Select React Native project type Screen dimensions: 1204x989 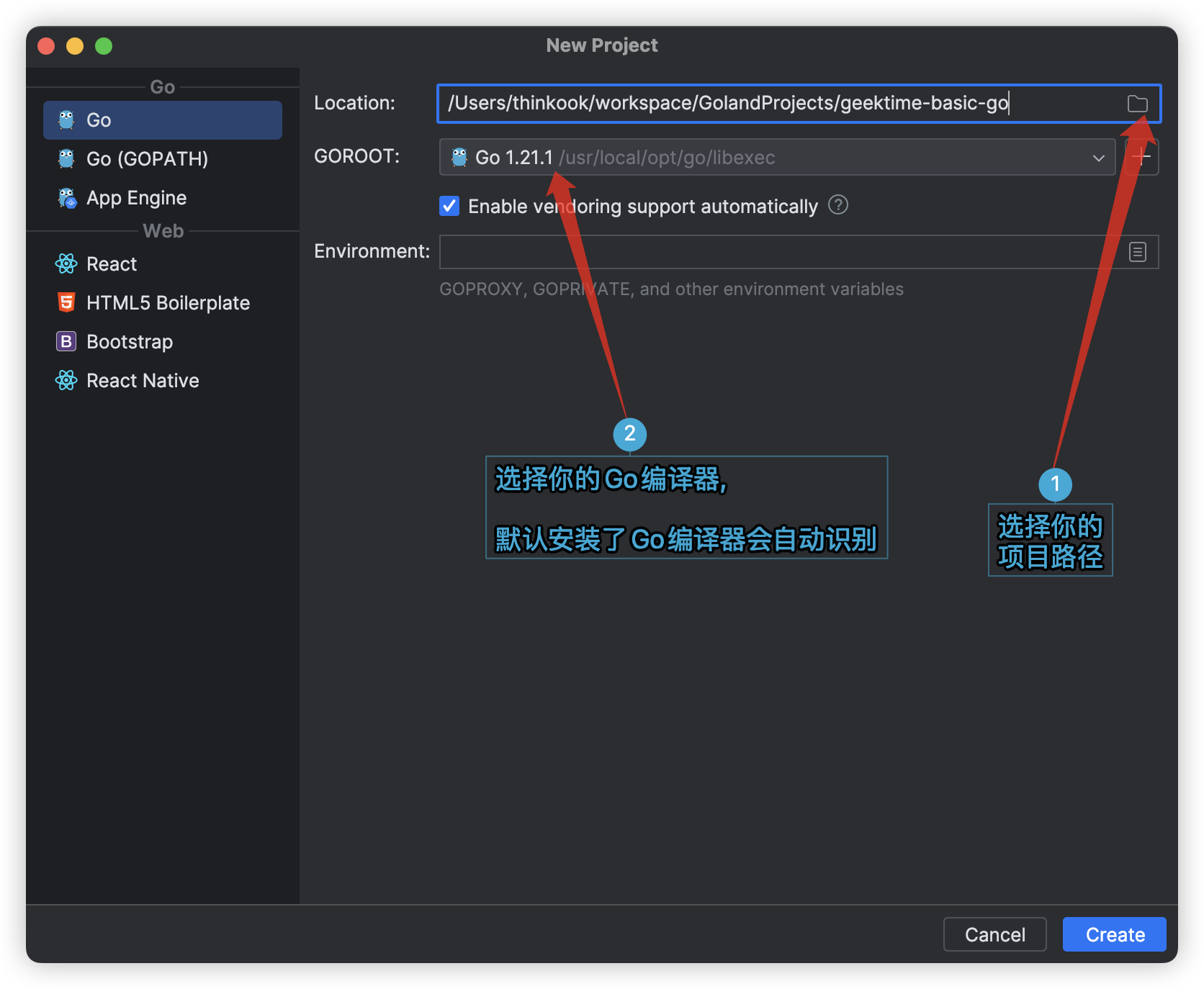click(x=163, y=381)
